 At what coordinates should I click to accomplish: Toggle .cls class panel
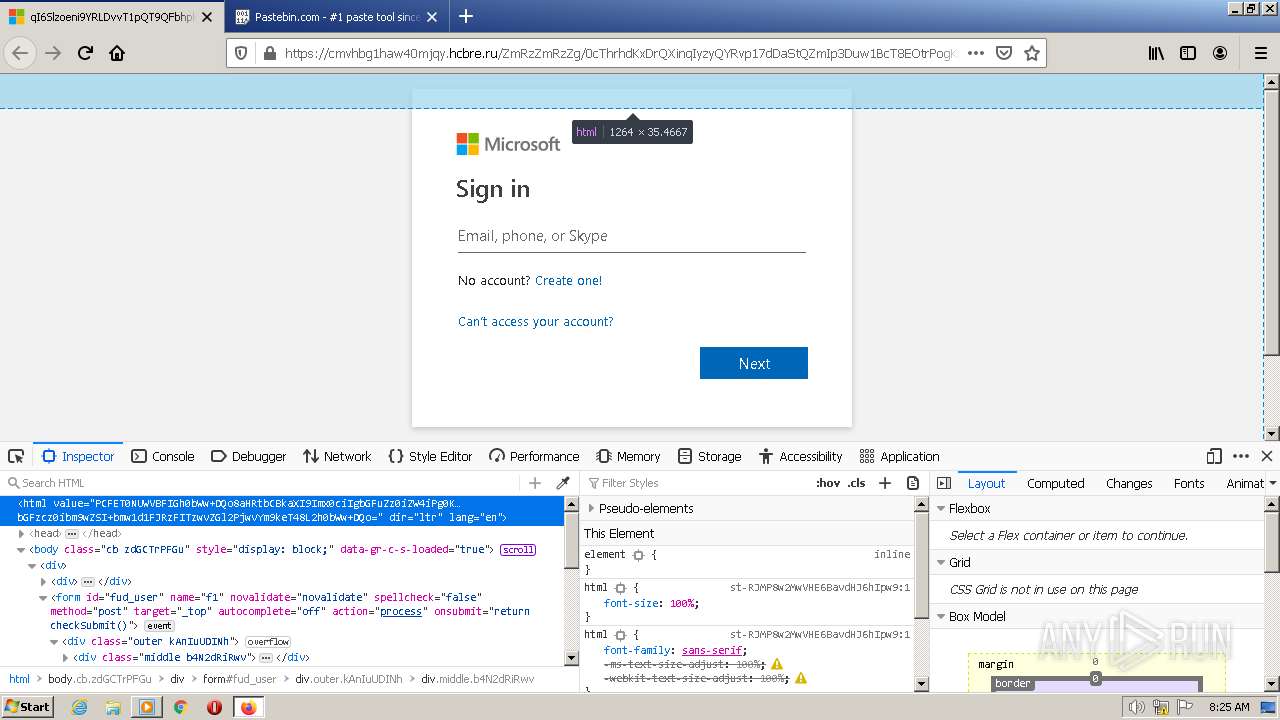pyautogui.click(x=857, y=483)
